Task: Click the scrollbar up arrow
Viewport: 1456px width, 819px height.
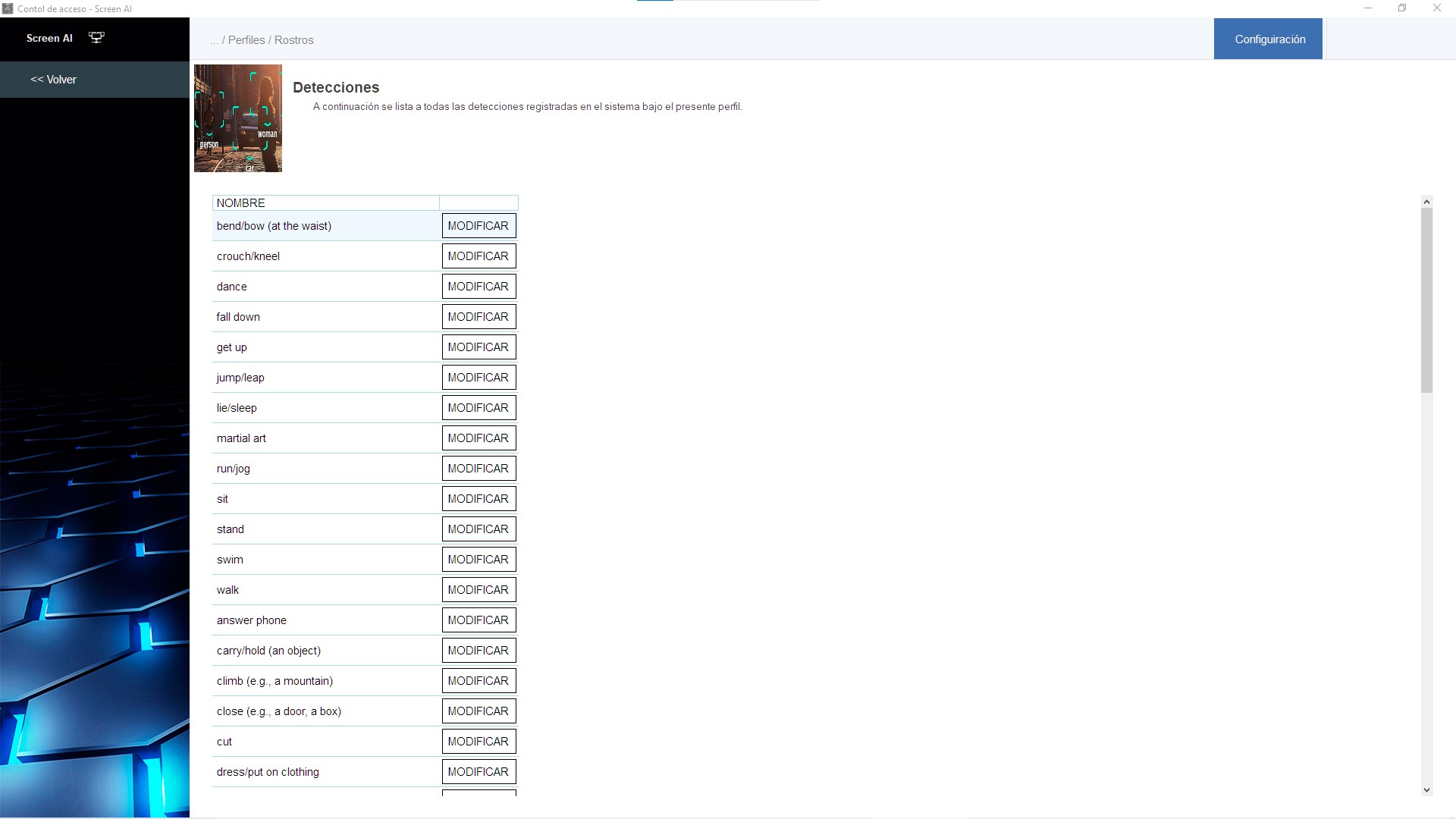Action: [1426, 202]
